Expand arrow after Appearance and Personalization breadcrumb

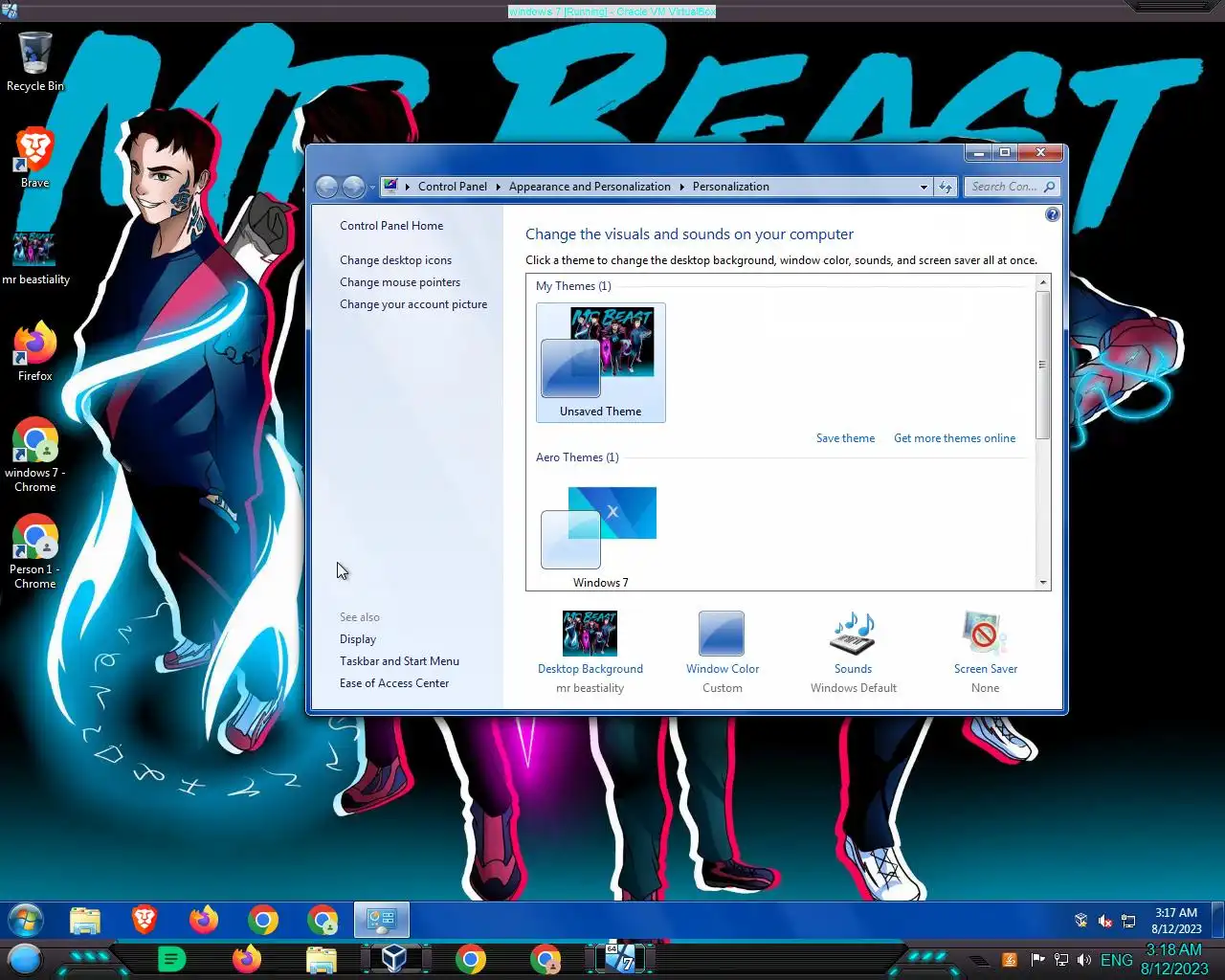tap(681, 187)
